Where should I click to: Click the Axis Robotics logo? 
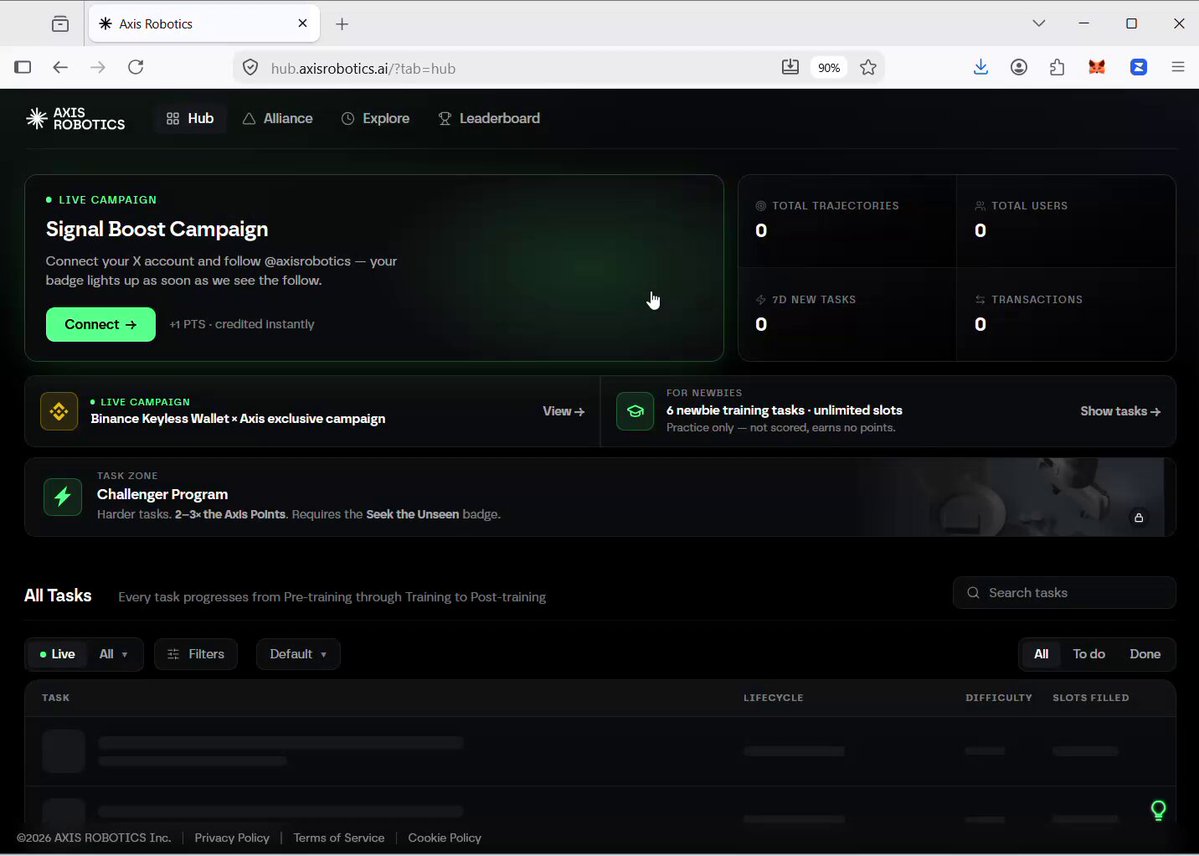[75, 119]
